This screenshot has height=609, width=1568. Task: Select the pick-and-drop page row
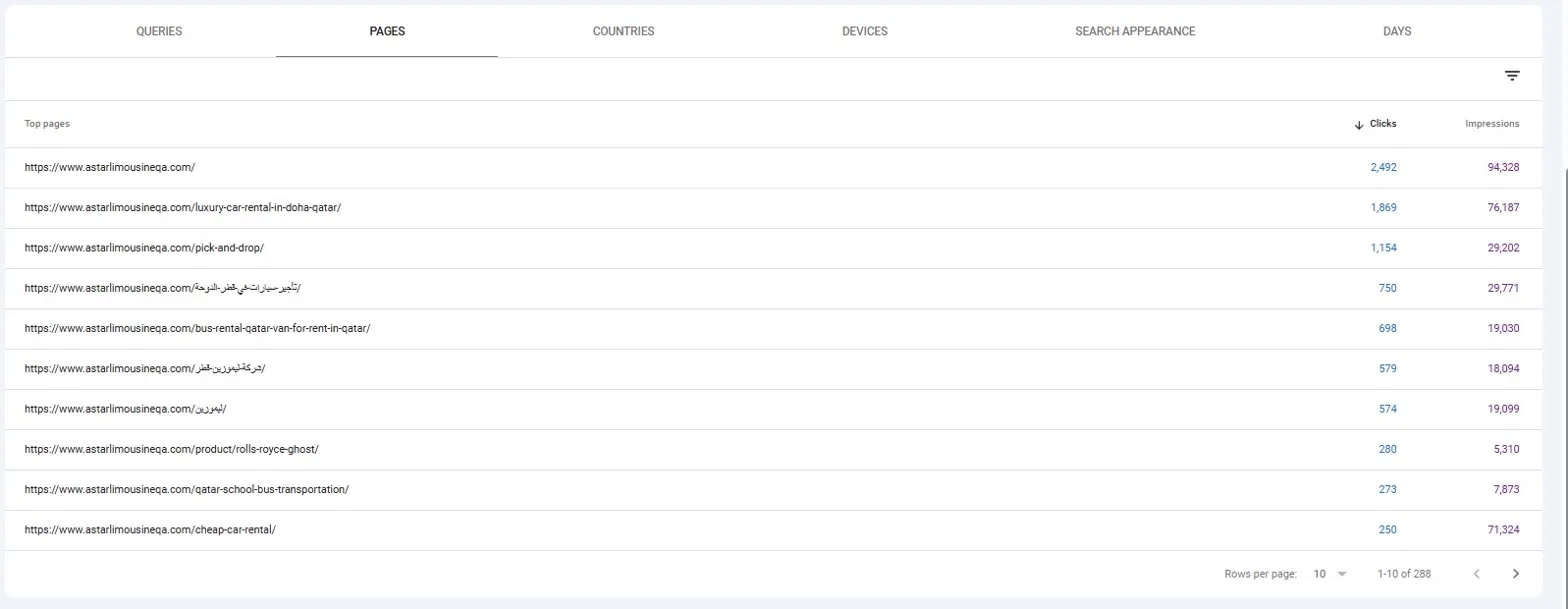click(773, 248)
